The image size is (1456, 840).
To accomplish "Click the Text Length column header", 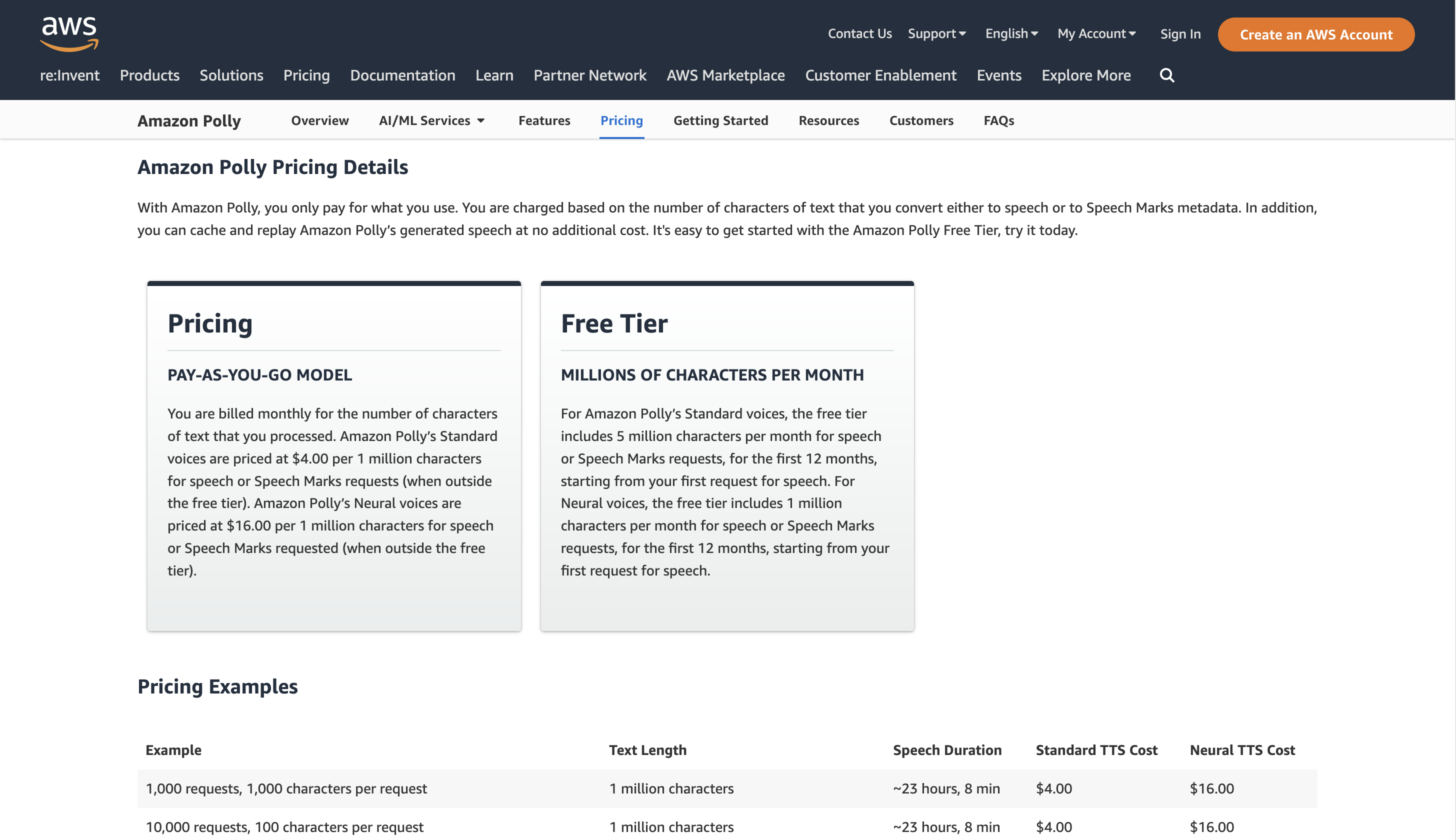I will pos(648,750).
